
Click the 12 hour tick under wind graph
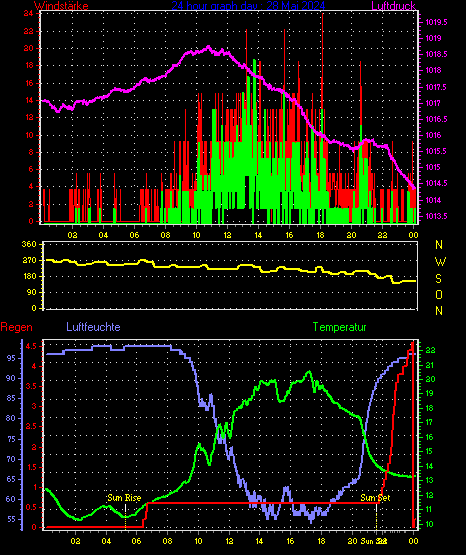[x=227, y=235]
